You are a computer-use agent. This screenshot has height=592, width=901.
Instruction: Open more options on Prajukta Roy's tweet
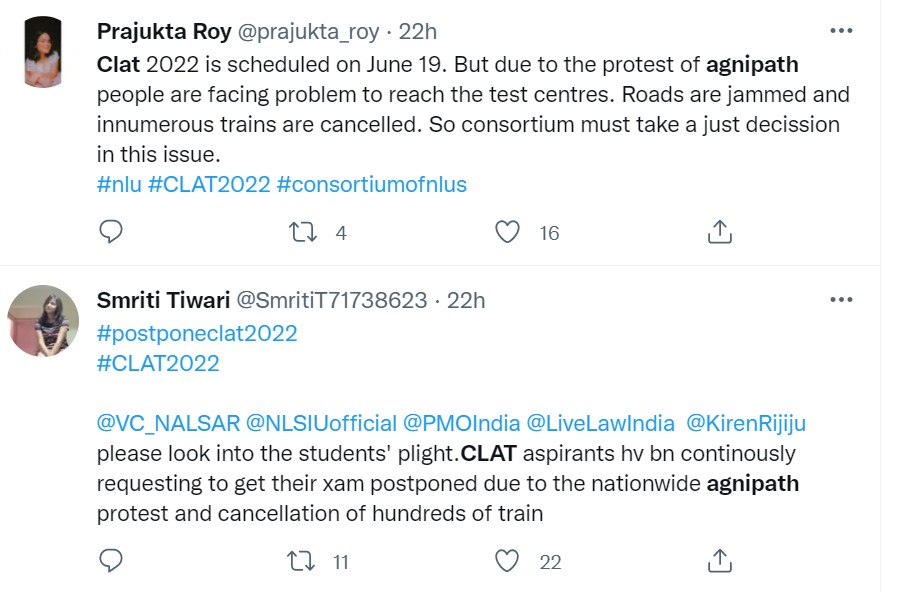click(x=841, y=31)
